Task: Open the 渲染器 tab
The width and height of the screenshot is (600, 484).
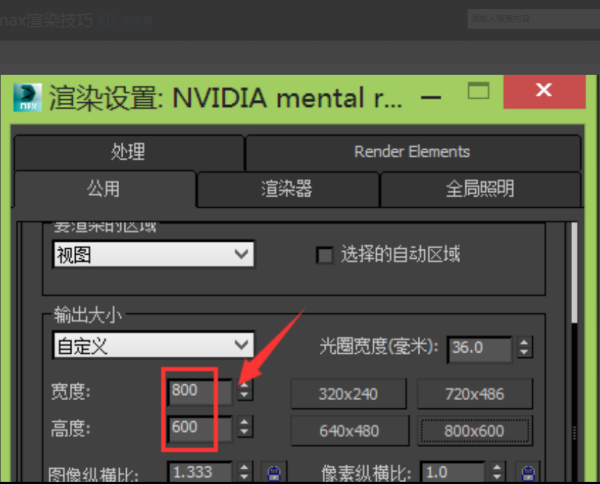Action: pos(287,189)
